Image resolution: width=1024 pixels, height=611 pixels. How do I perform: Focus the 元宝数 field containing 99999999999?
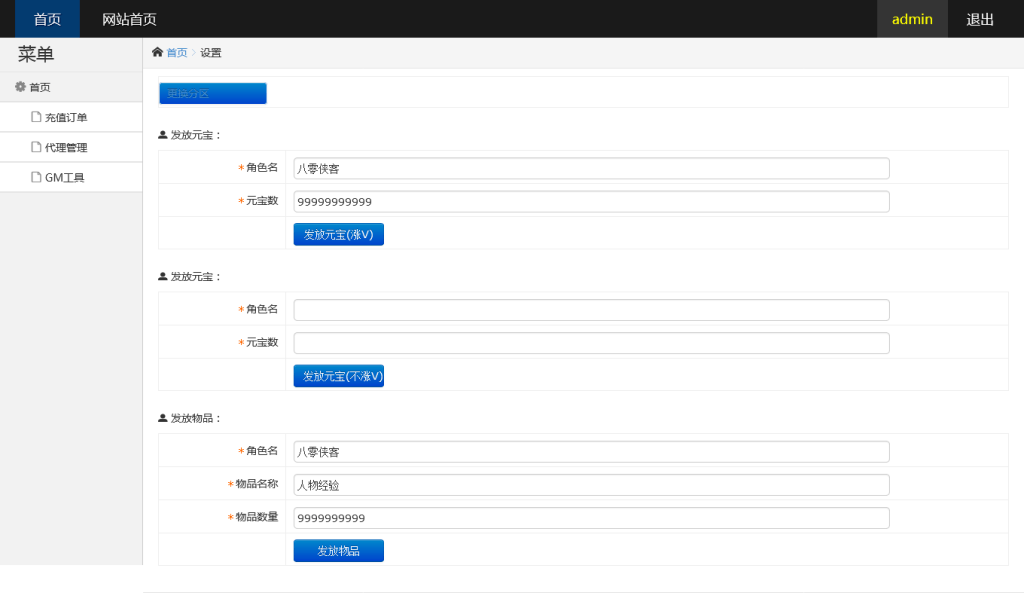(591, 202)
